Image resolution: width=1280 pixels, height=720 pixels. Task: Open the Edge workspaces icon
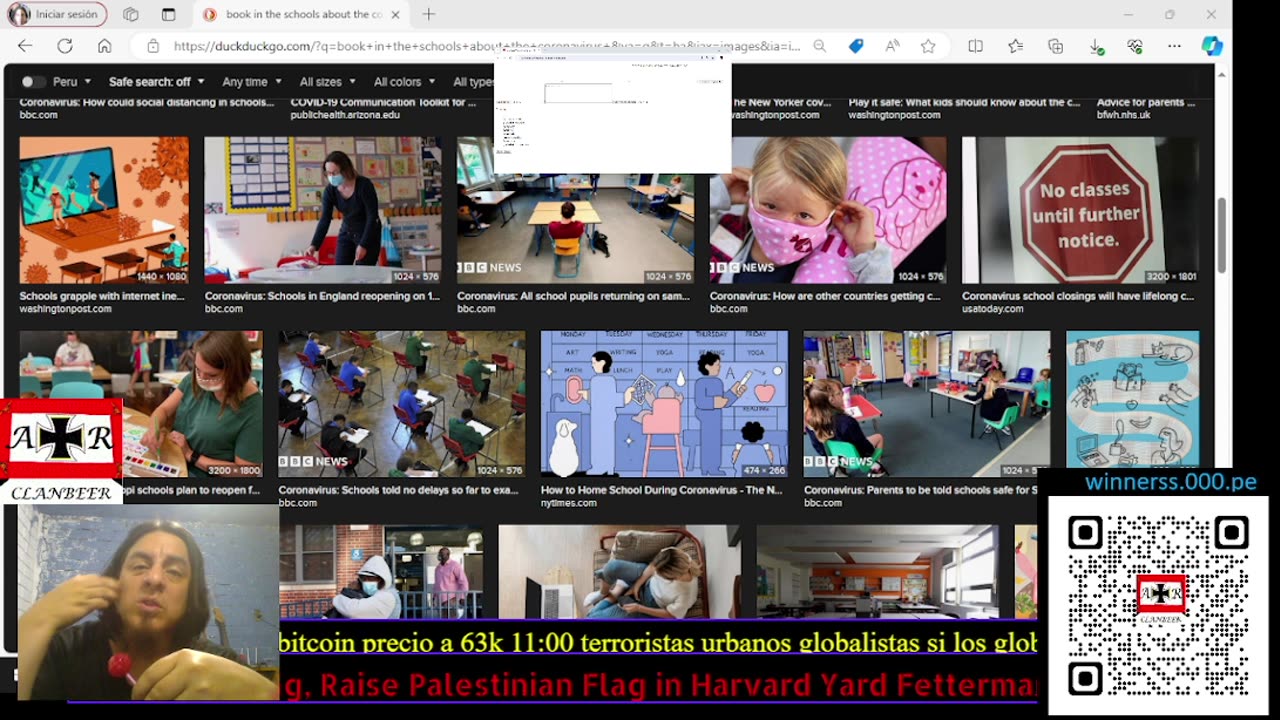tap(130, 14)
